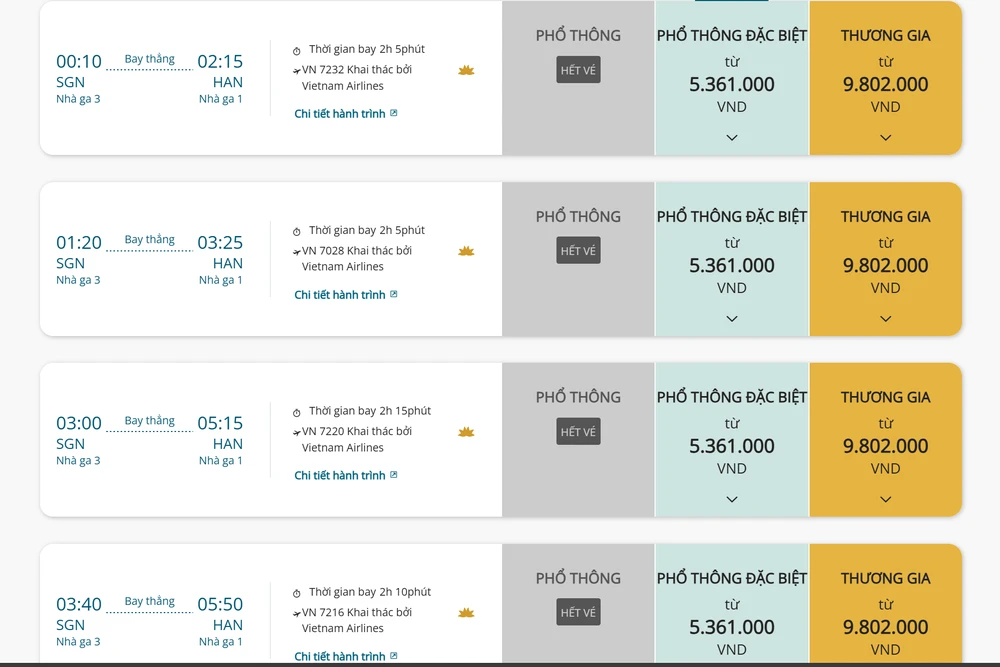Select Thương Gia price on 03:40 flight
1000x667 pixels.
coord(885,627)
